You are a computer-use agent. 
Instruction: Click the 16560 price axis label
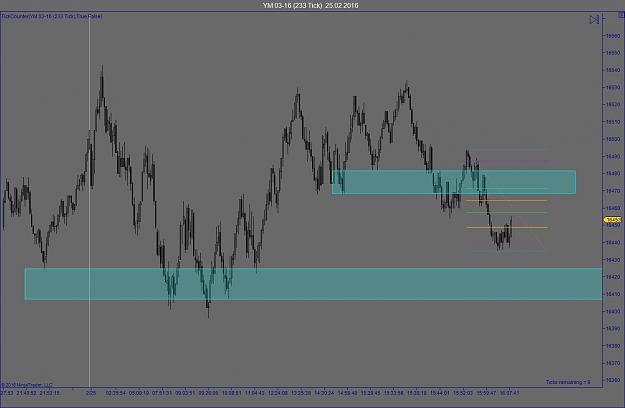613,36
